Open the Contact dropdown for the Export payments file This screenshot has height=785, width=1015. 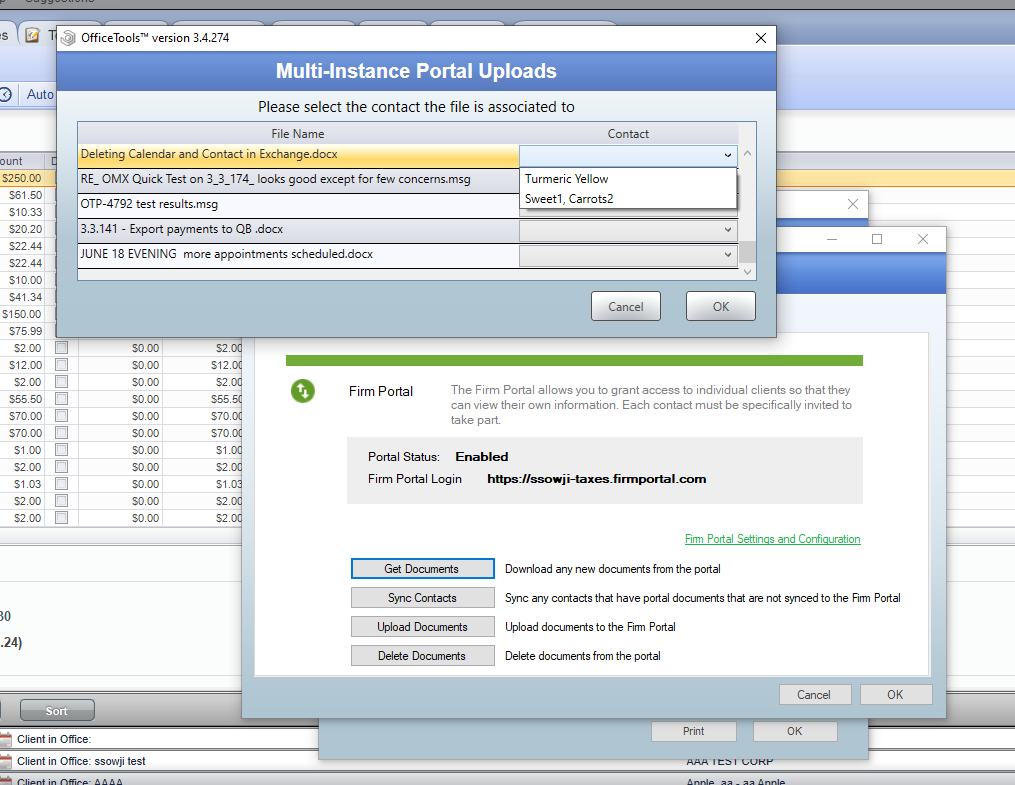728,229
